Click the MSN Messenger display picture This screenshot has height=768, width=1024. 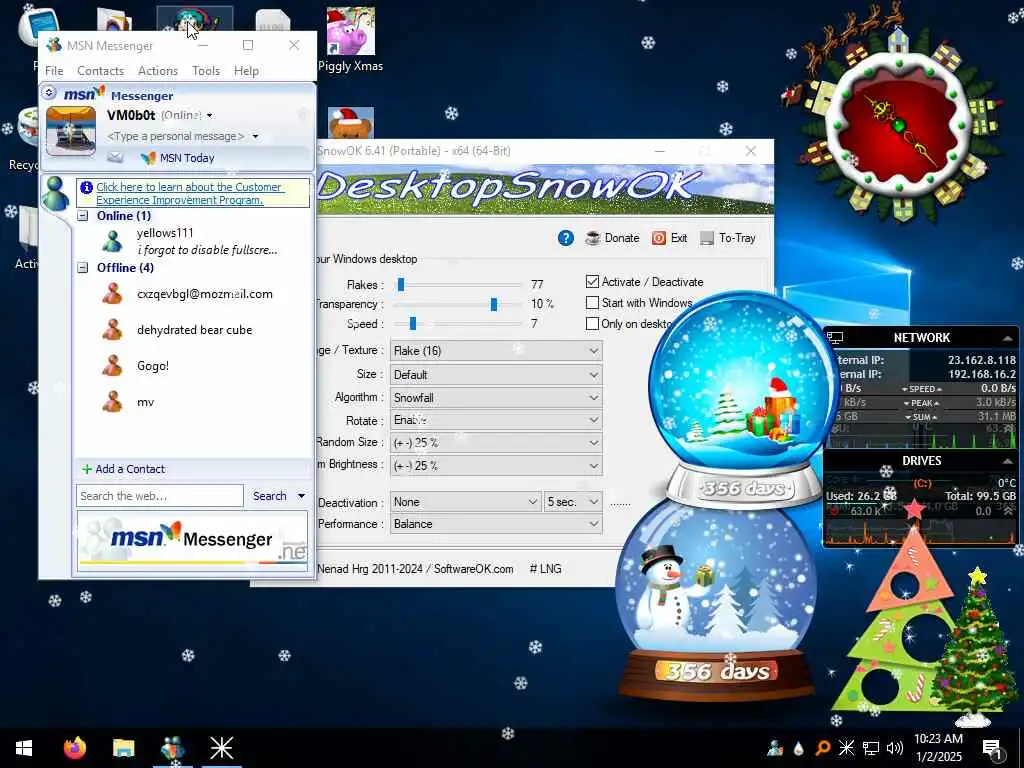[x=71, y=131]
